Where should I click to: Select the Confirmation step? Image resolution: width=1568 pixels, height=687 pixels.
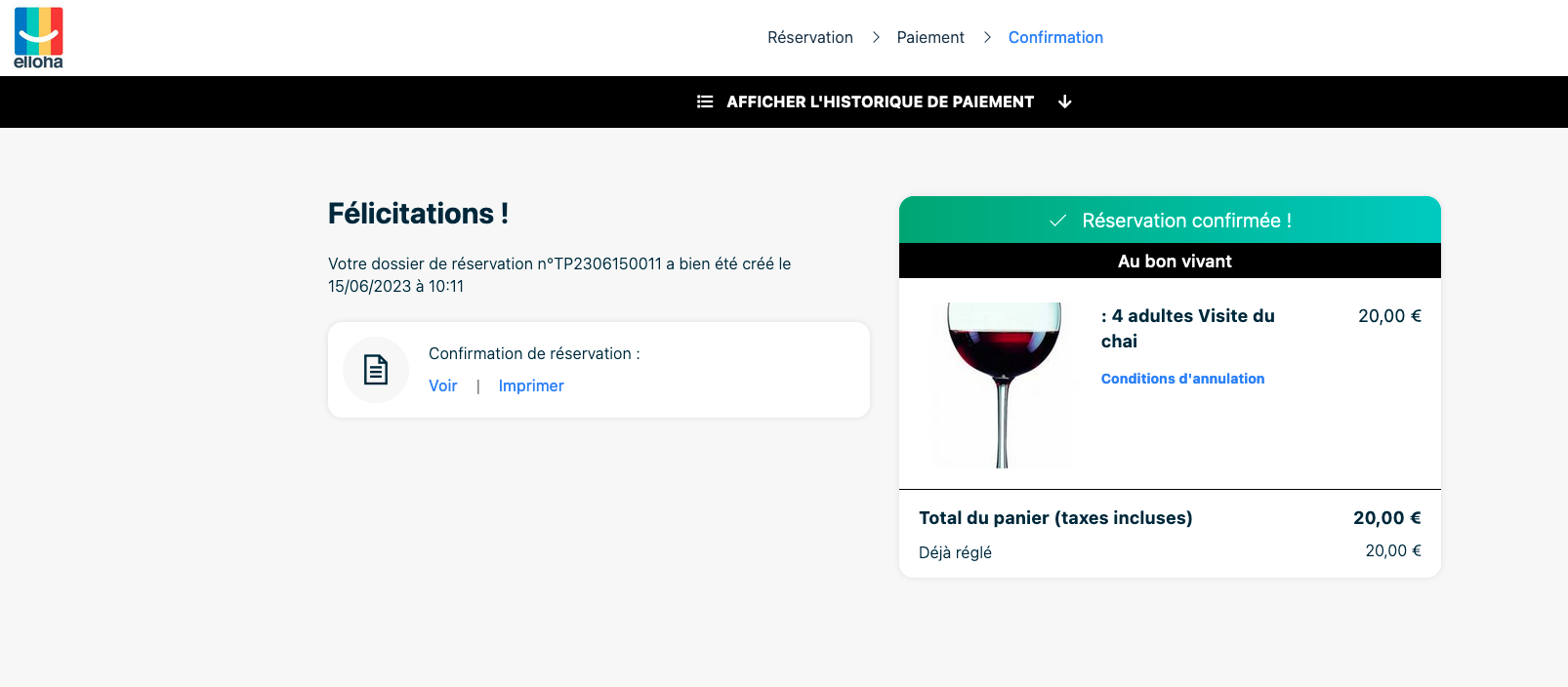[1055, 37]
